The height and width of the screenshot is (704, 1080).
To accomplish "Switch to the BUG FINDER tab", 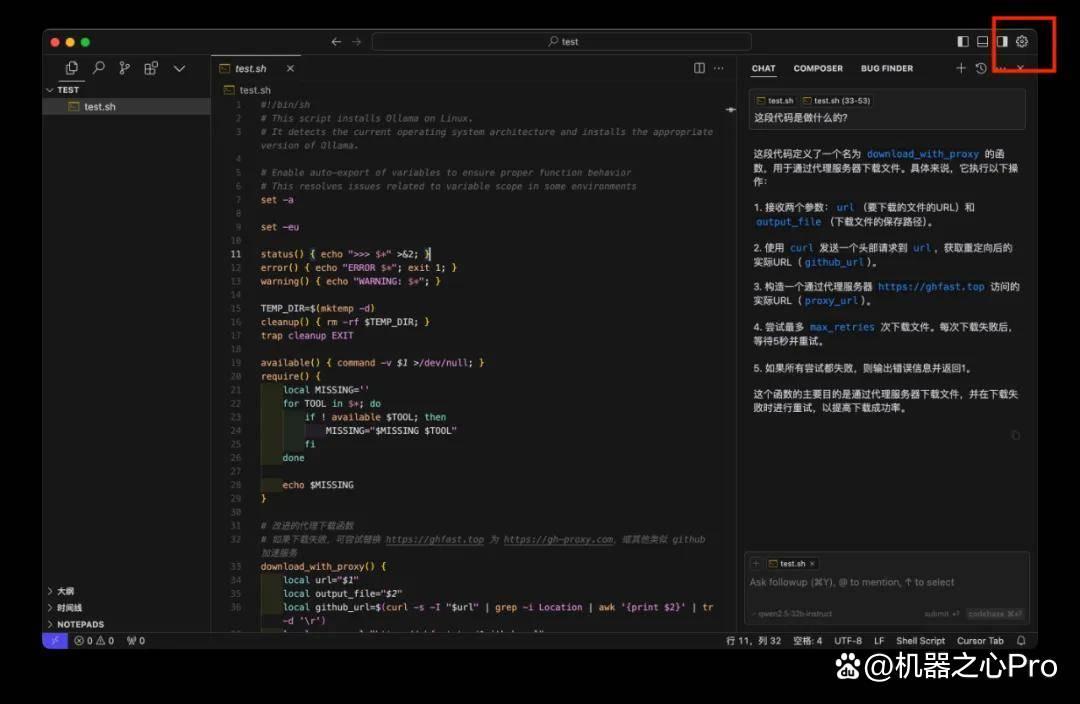I will [x=886, y=68].
